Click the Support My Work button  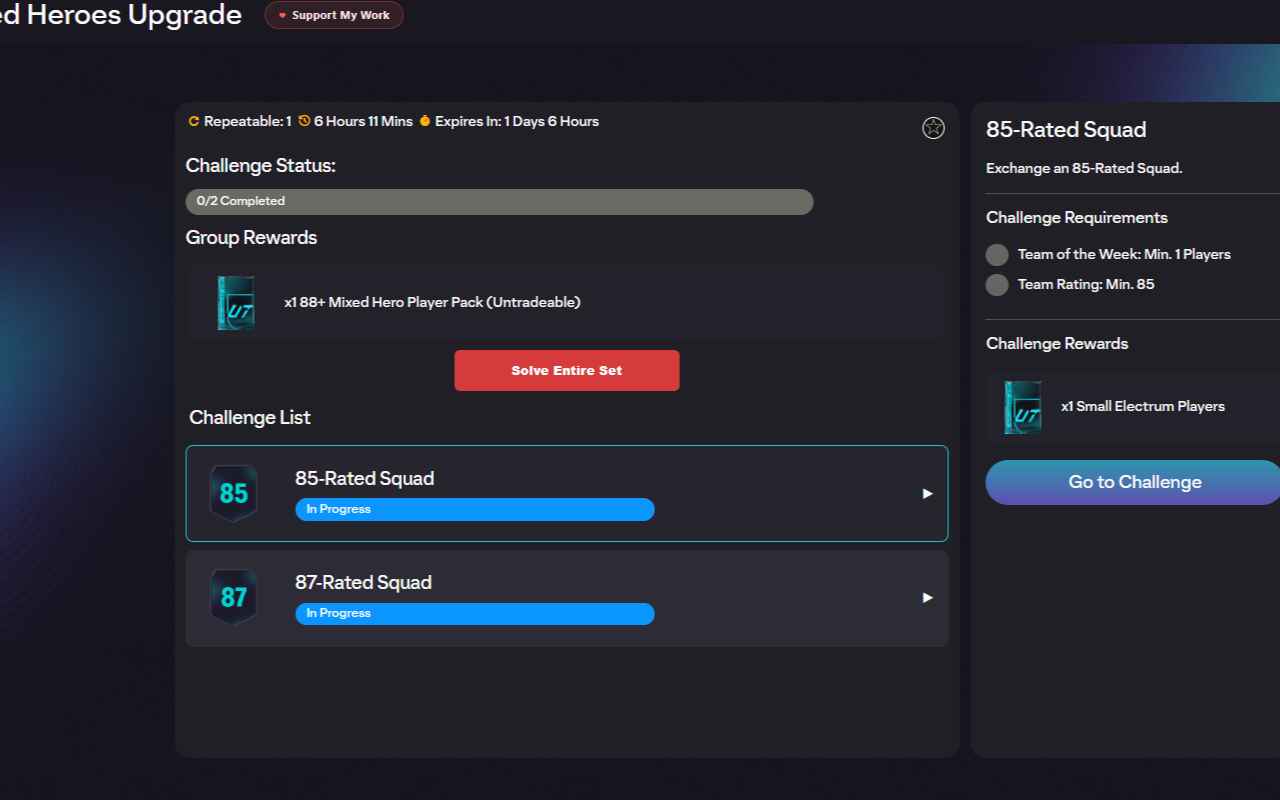pyautogui.click(x=334, y=15)
